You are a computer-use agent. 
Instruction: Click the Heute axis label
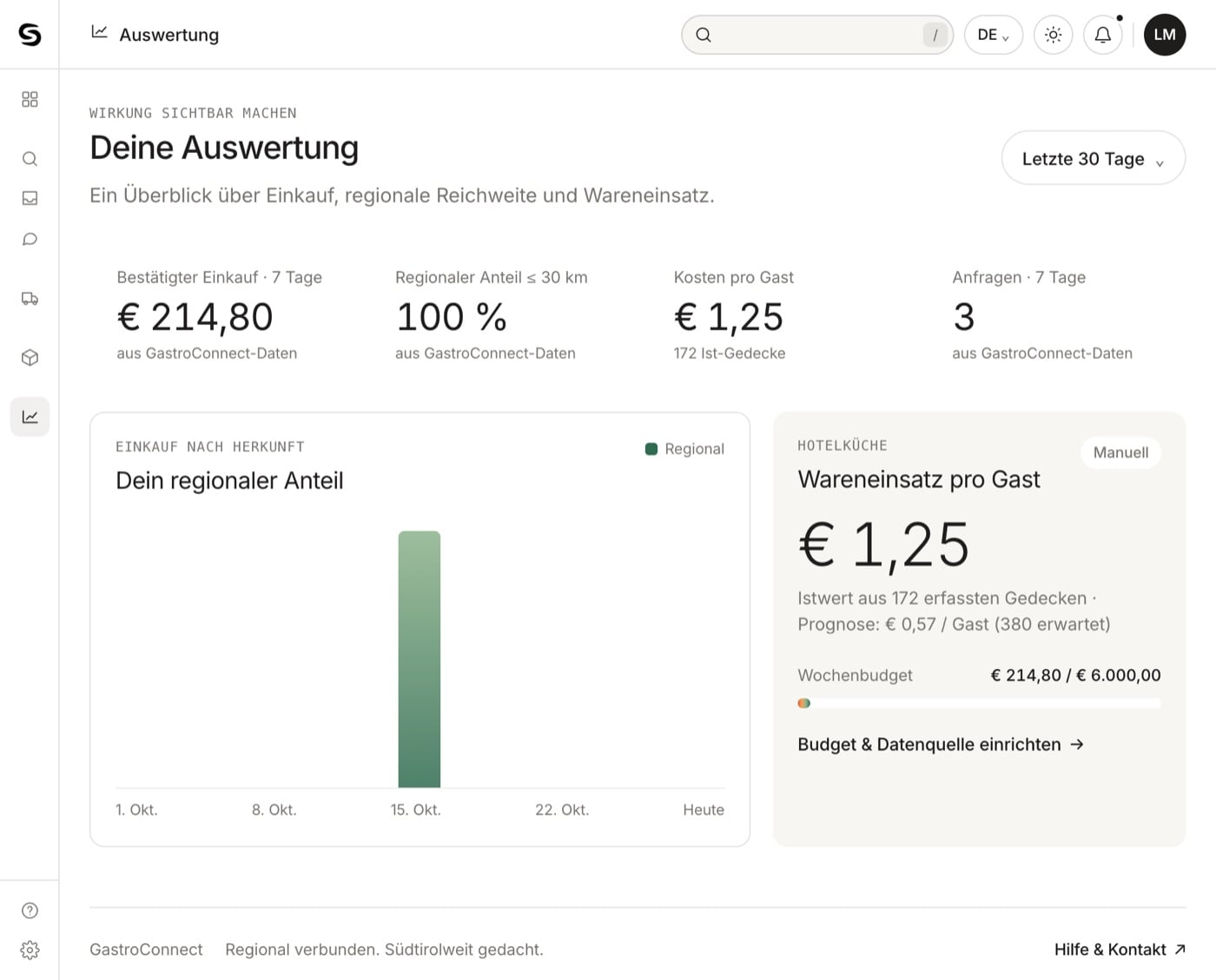[x=704, y=810]
